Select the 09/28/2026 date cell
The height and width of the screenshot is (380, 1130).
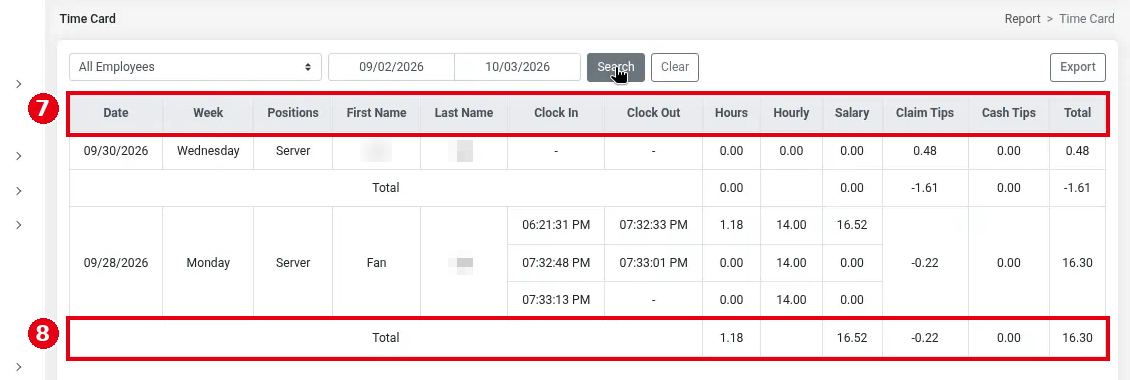click(116, 262)
